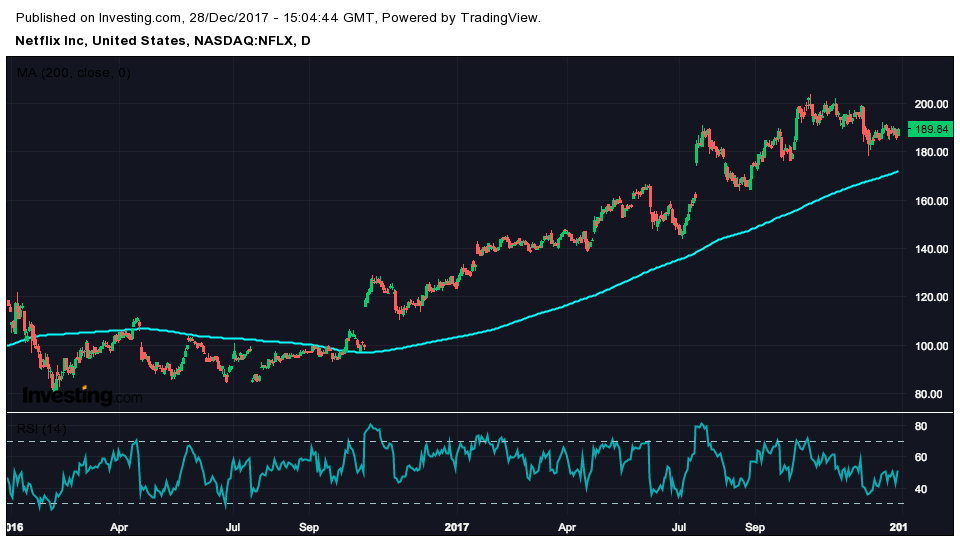
Task: Click the 180.00 price axis label
Action: click(x=931, y=152)
